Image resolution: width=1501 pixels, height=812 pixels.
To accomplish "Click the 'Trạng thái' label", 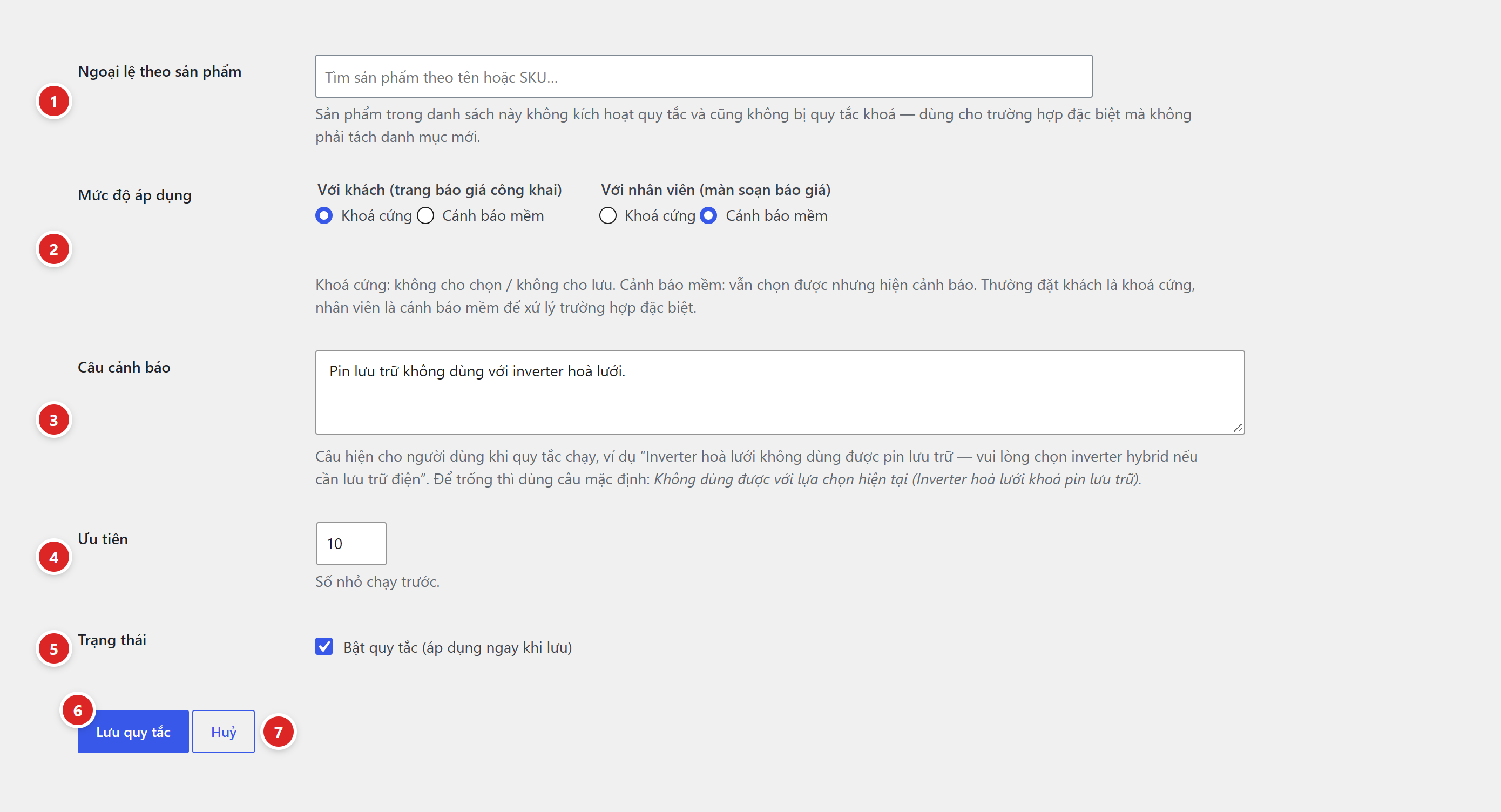I will (112, 640).
